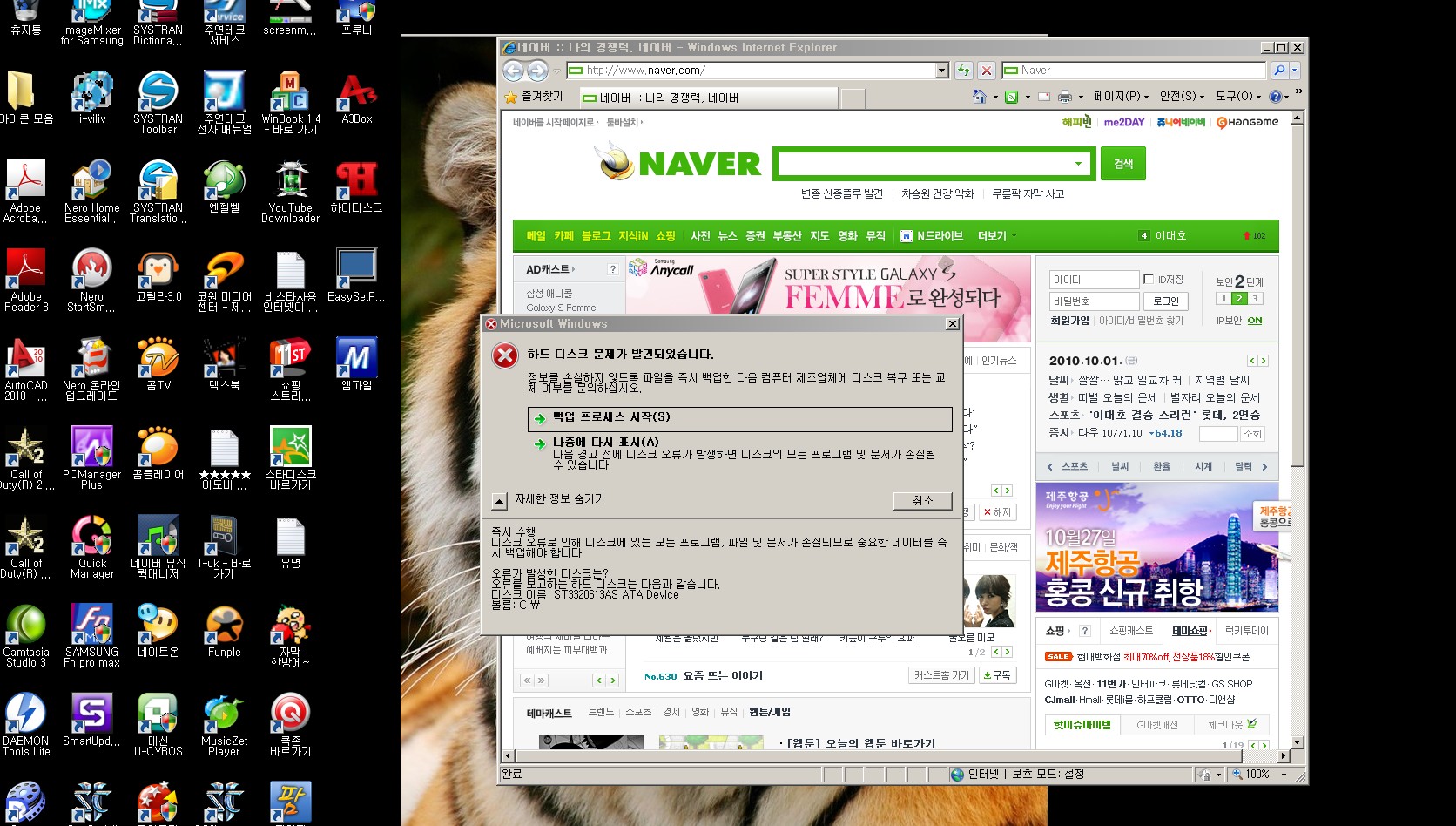Open the WinBook 1.4 shortcut icon
The image size is (1456, 826).
tap(291, 102)
